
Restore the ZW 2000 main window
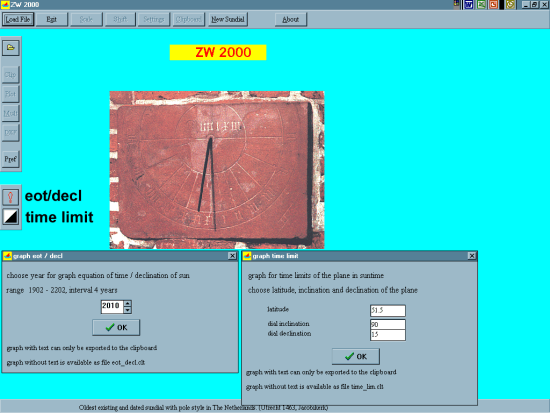coord(534,5)
